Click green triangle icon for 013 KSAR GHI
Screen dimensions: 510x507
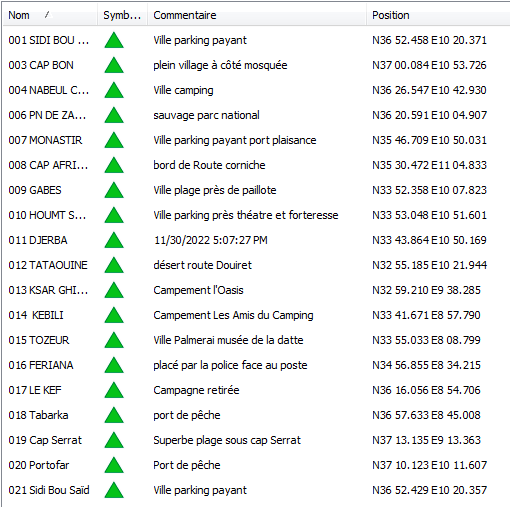coord(114,290)
